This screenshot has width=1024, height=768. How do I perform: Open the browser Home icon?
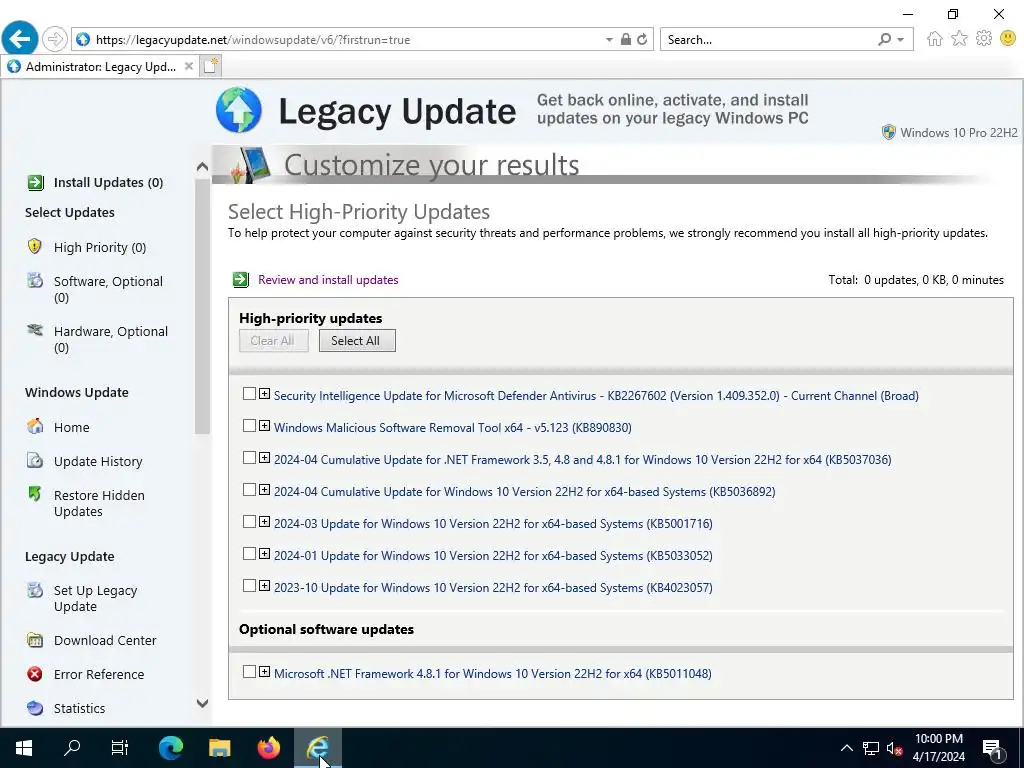point(935,39)
